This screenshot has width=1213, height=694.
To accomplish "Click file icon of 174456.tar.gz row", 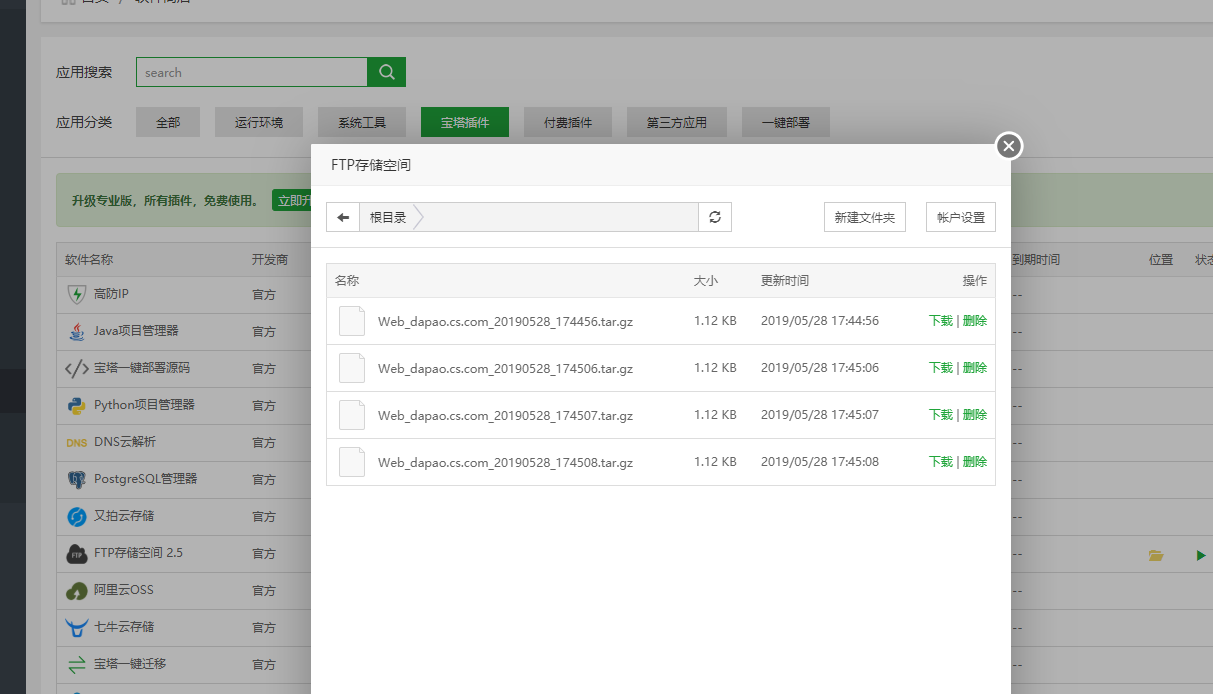I will tap(352, 321).
